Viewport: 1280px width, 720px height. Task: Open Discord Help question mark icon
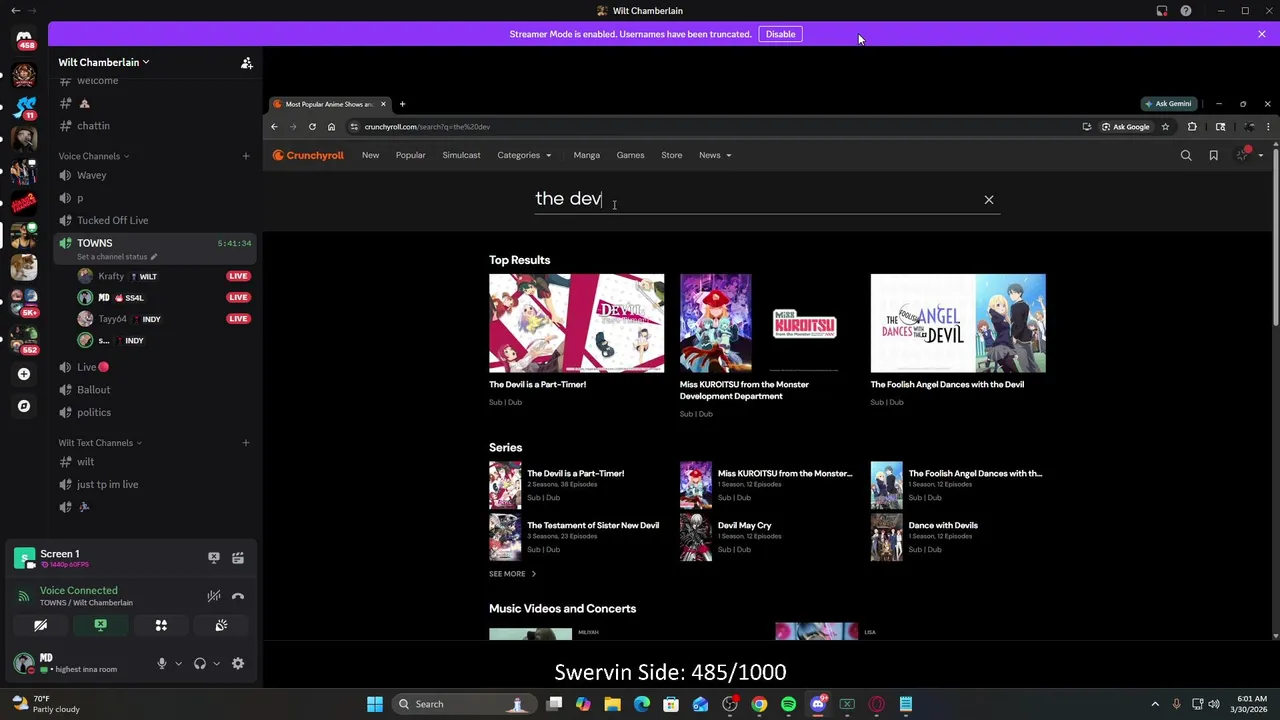coord(1185,11)
